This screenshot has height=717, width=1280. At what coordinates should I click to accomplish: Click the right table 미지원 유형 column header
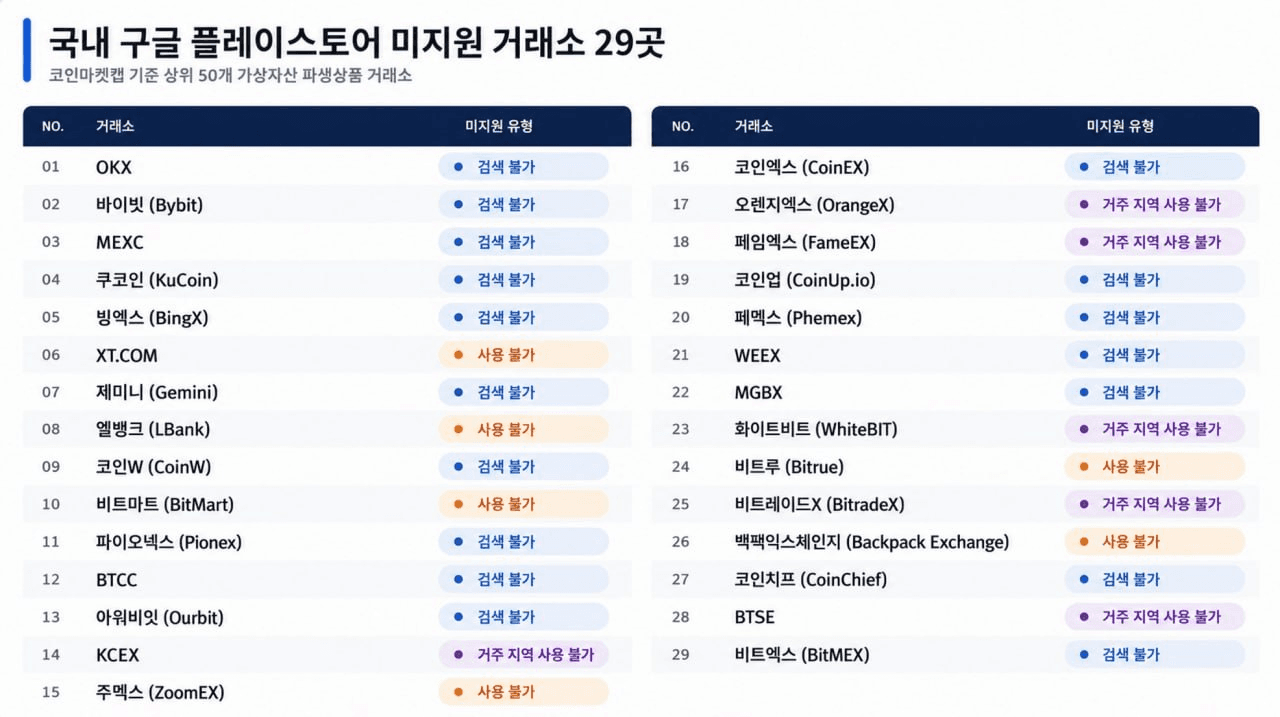[1120, 127]
